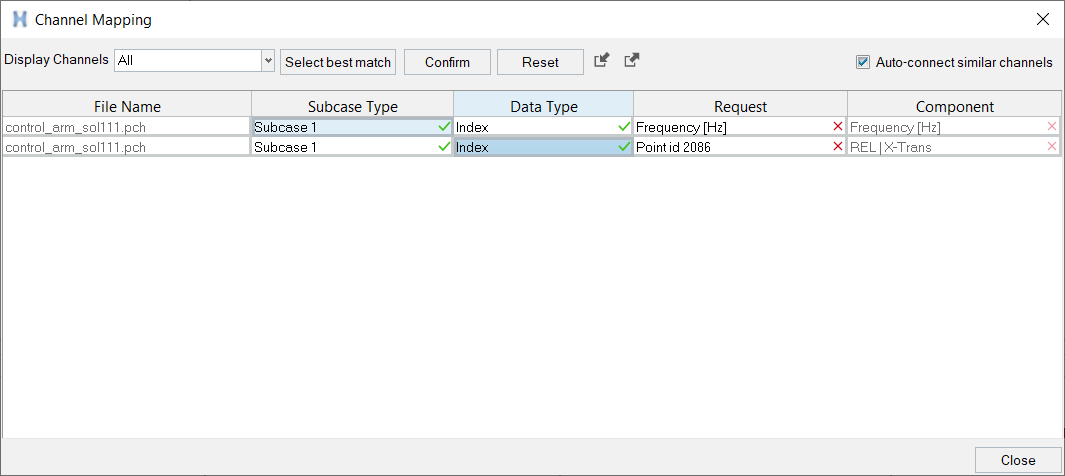Click green check in Subcase Type, Point id row
This screenshot has height=476, width=1065.
(x=444, y=147)
